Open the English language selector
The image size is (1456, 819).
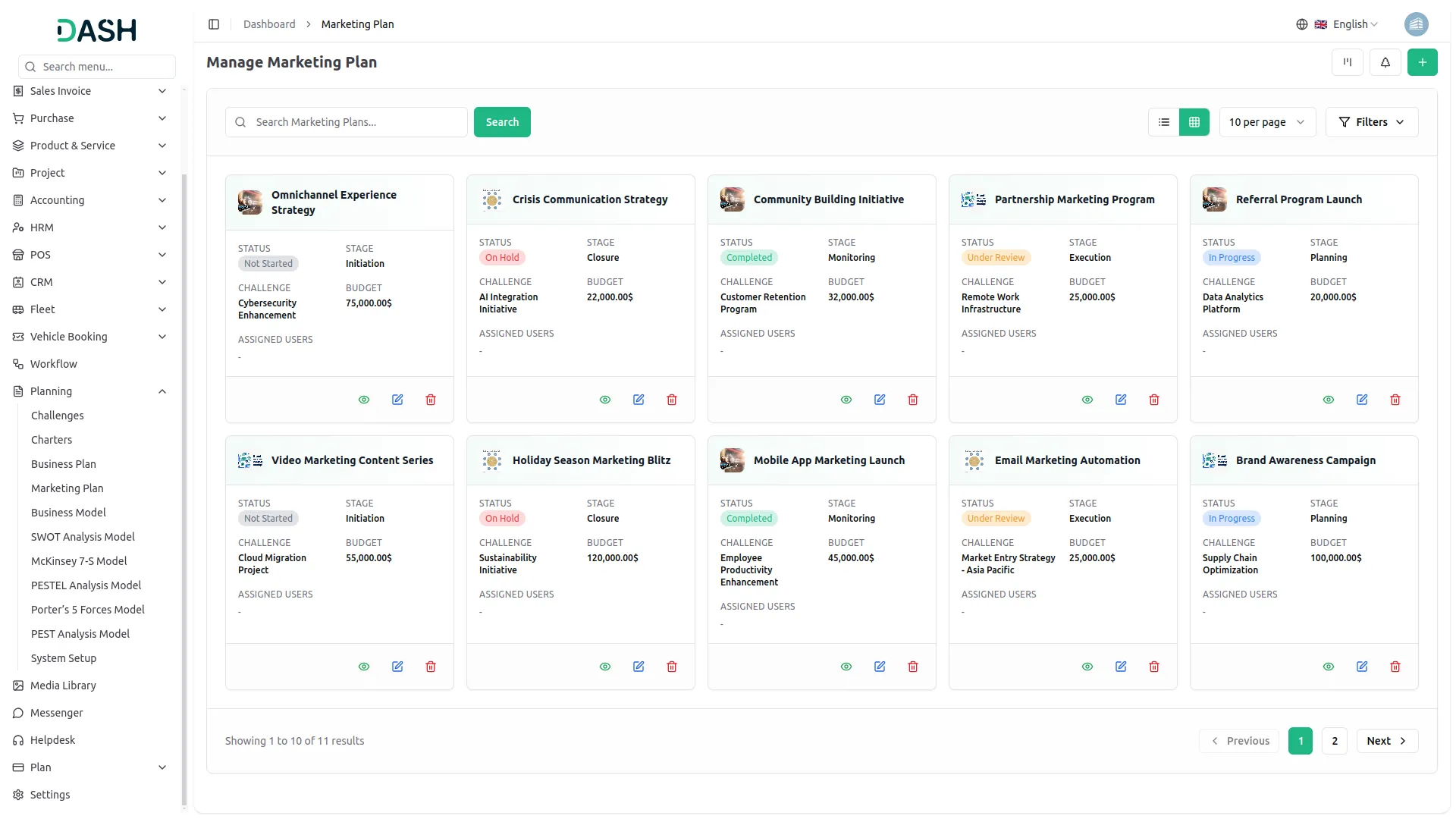1338,24
